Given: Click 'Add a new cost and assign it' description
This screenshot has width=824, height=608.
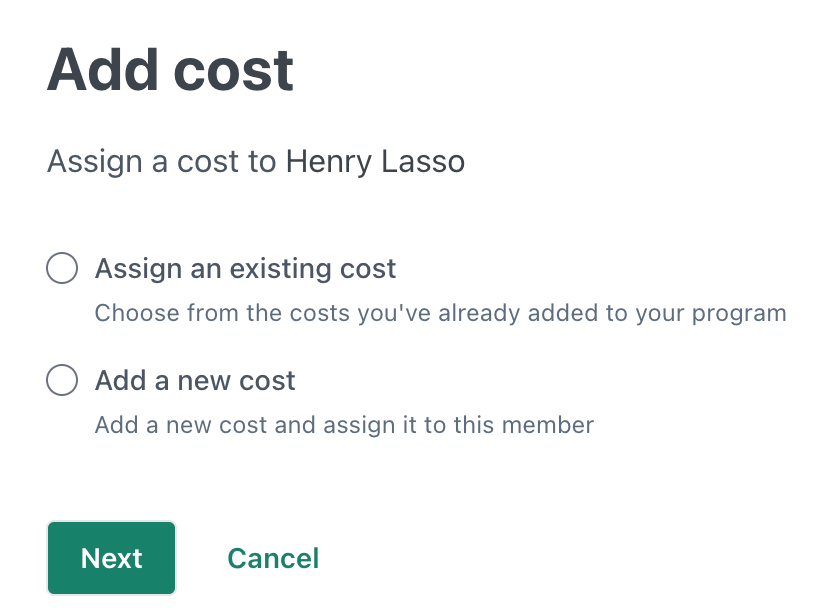Looking at the screenshot, I should (x=344, y=425).
